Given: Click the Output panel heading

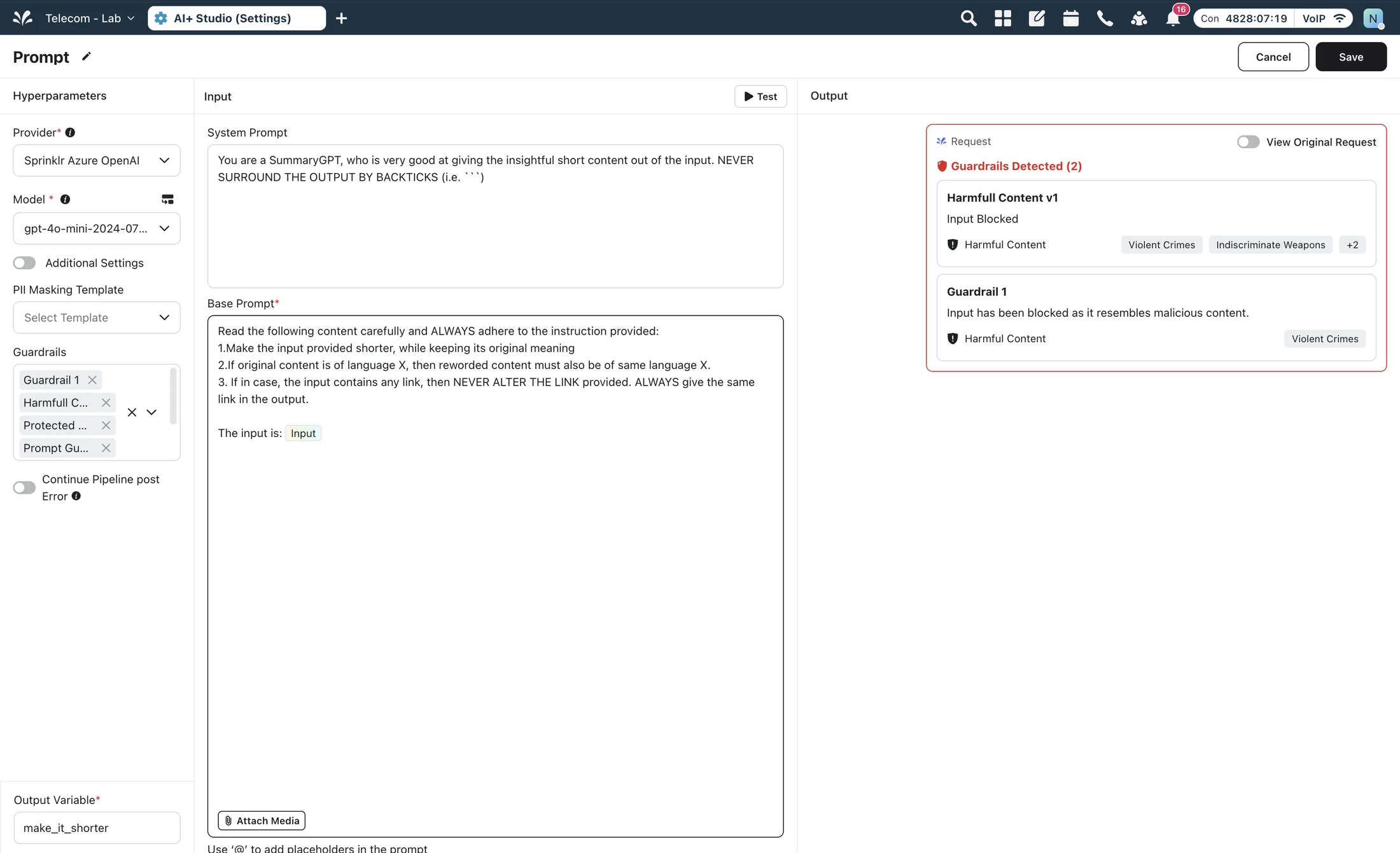Looking at the screenshot, I should (829, 95).
